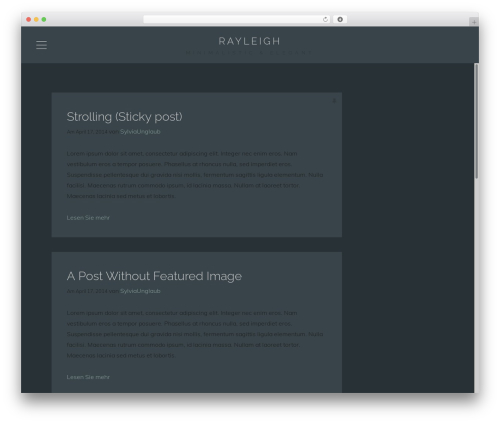Click Lesen Sie mehr in the Featured Image post
The image size is (500, 423).
(x=88, y=377)
